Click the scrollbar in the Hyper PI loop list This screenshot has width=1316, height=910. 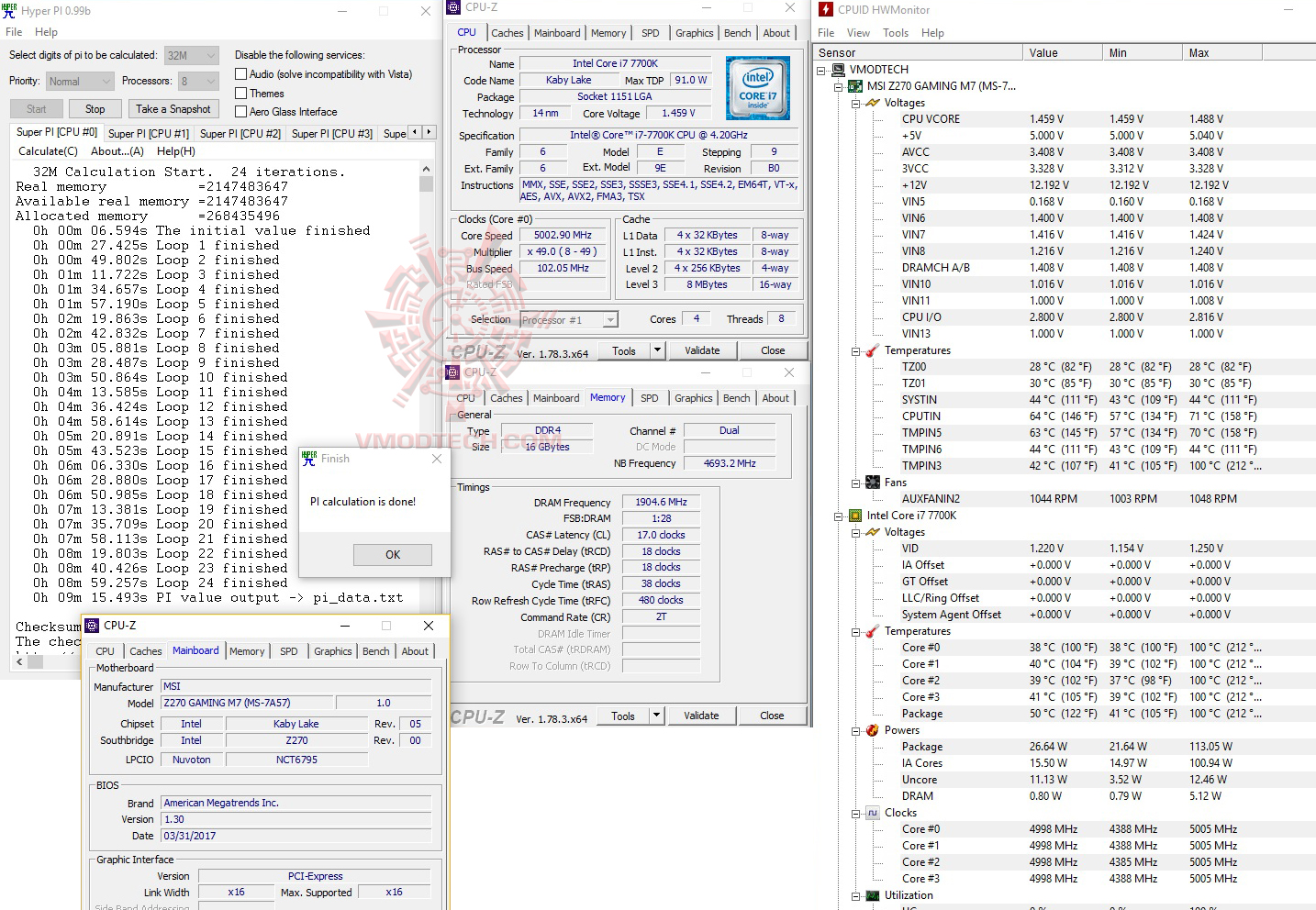(426, 183)
